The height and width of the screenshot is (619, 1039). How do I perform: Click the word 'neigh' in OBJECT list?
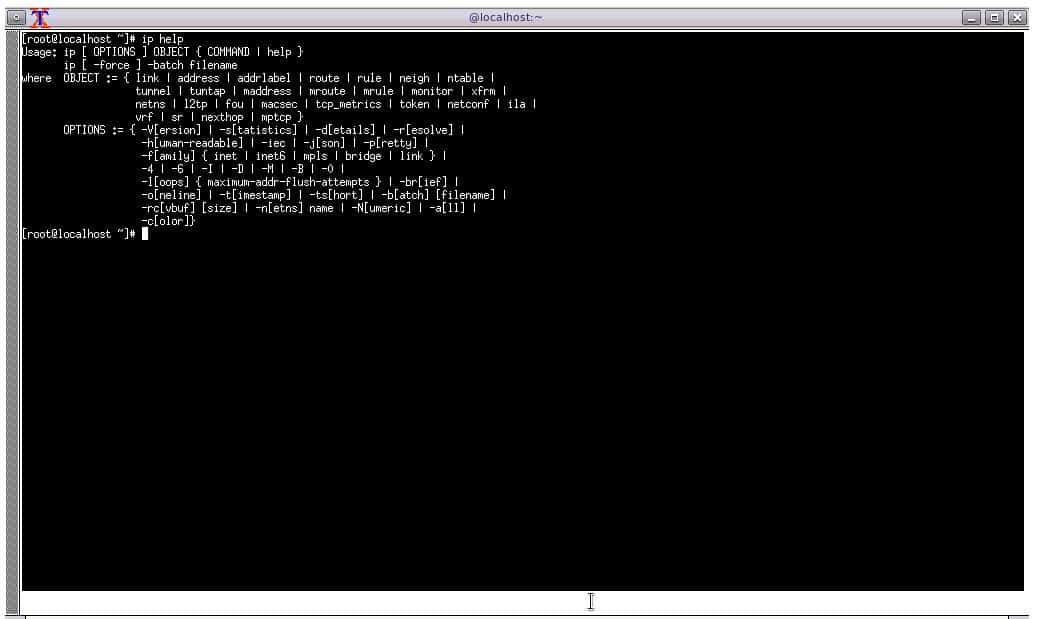pyautogui.click(x=414, y=78)
